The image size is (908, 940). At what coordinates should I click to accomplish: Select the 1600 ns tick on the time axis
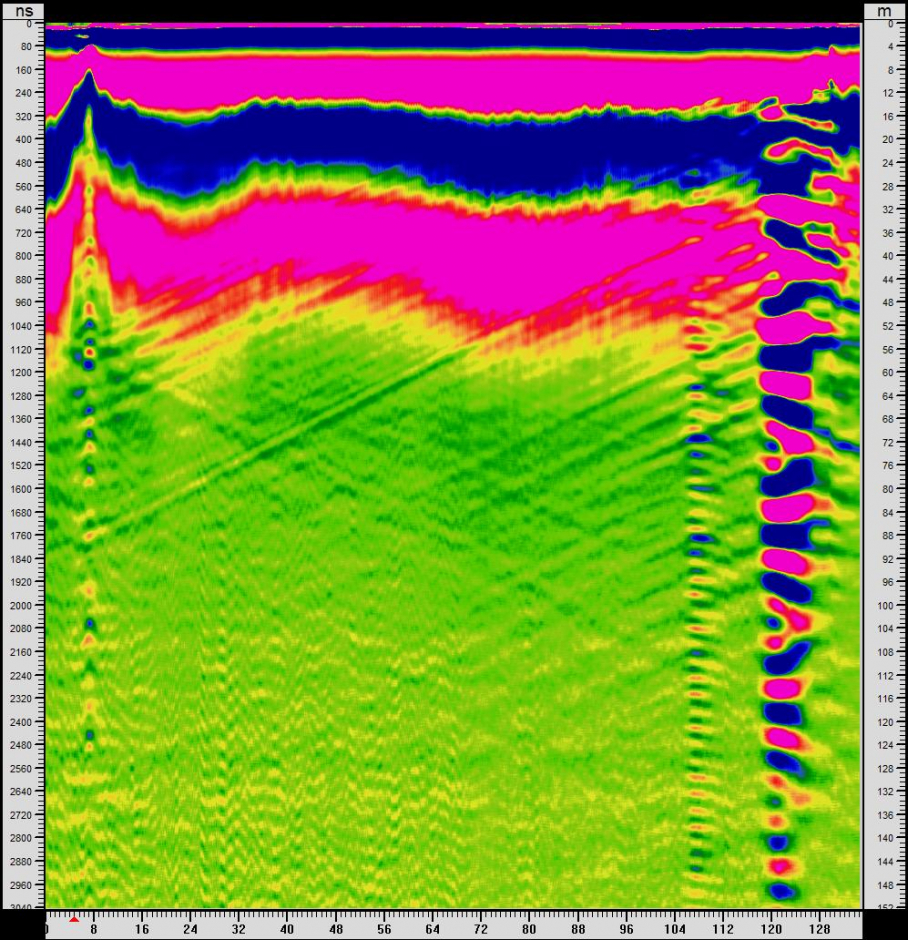tap(22, 489)
